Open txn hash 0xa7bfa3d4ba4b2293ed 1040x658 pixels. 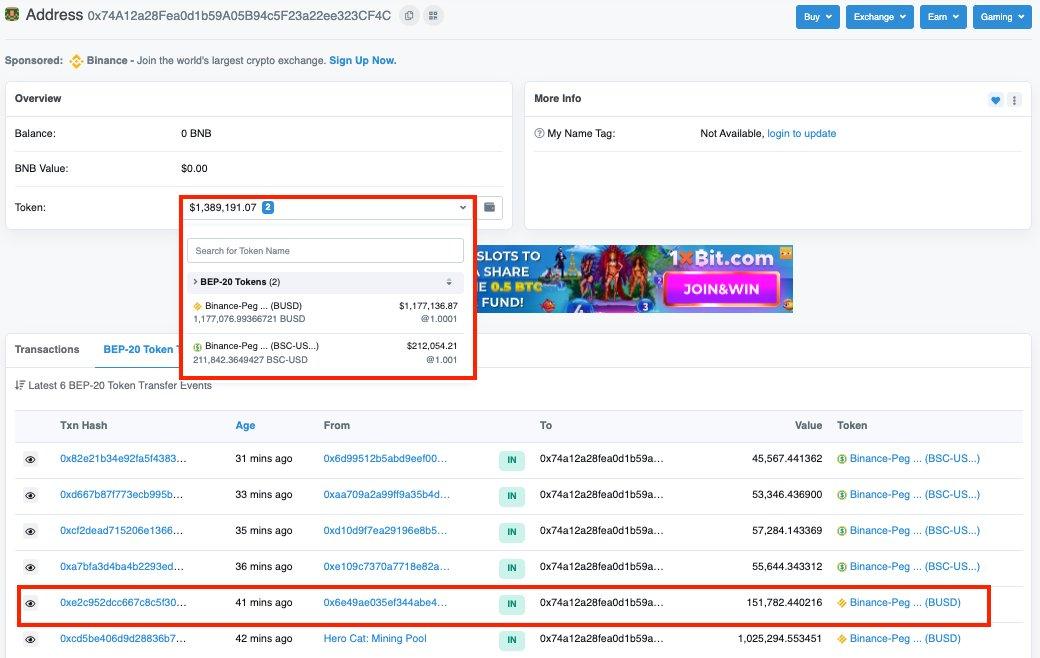[122, 566]
